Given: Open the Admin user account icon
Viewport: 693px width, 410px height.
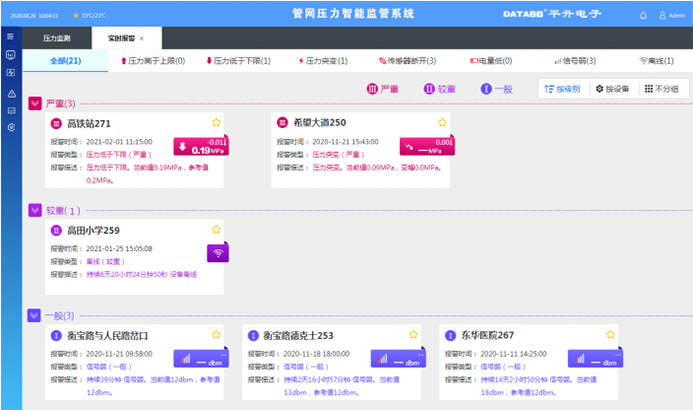Looking at the screenshot, I should [x=661, y=15].
